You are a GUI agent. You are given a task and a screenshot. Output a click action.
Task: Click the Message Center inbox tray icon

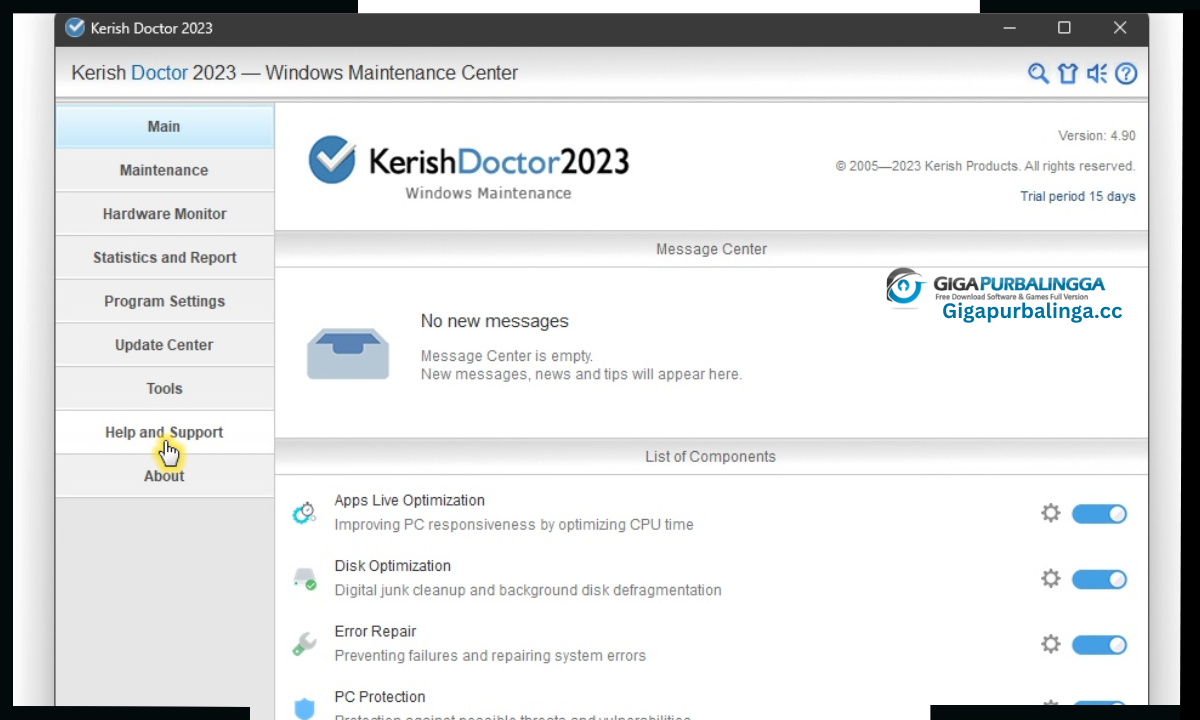point(348,353)
